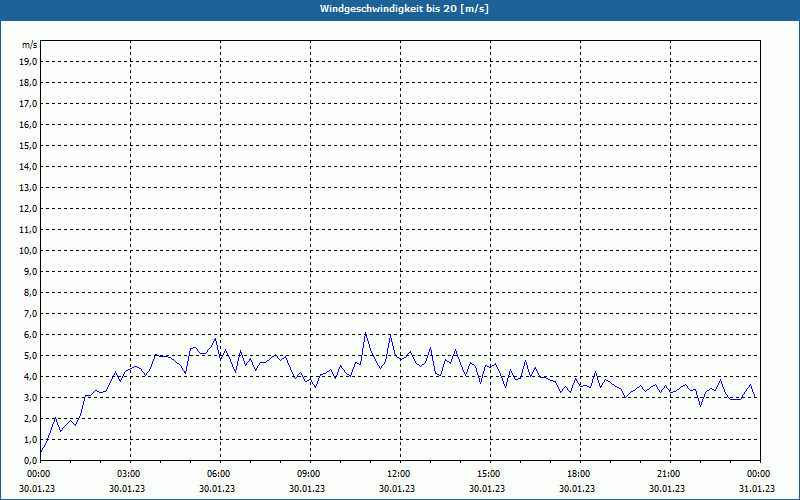
Task: Click the 21:00 time label
Action: point(668,474)
